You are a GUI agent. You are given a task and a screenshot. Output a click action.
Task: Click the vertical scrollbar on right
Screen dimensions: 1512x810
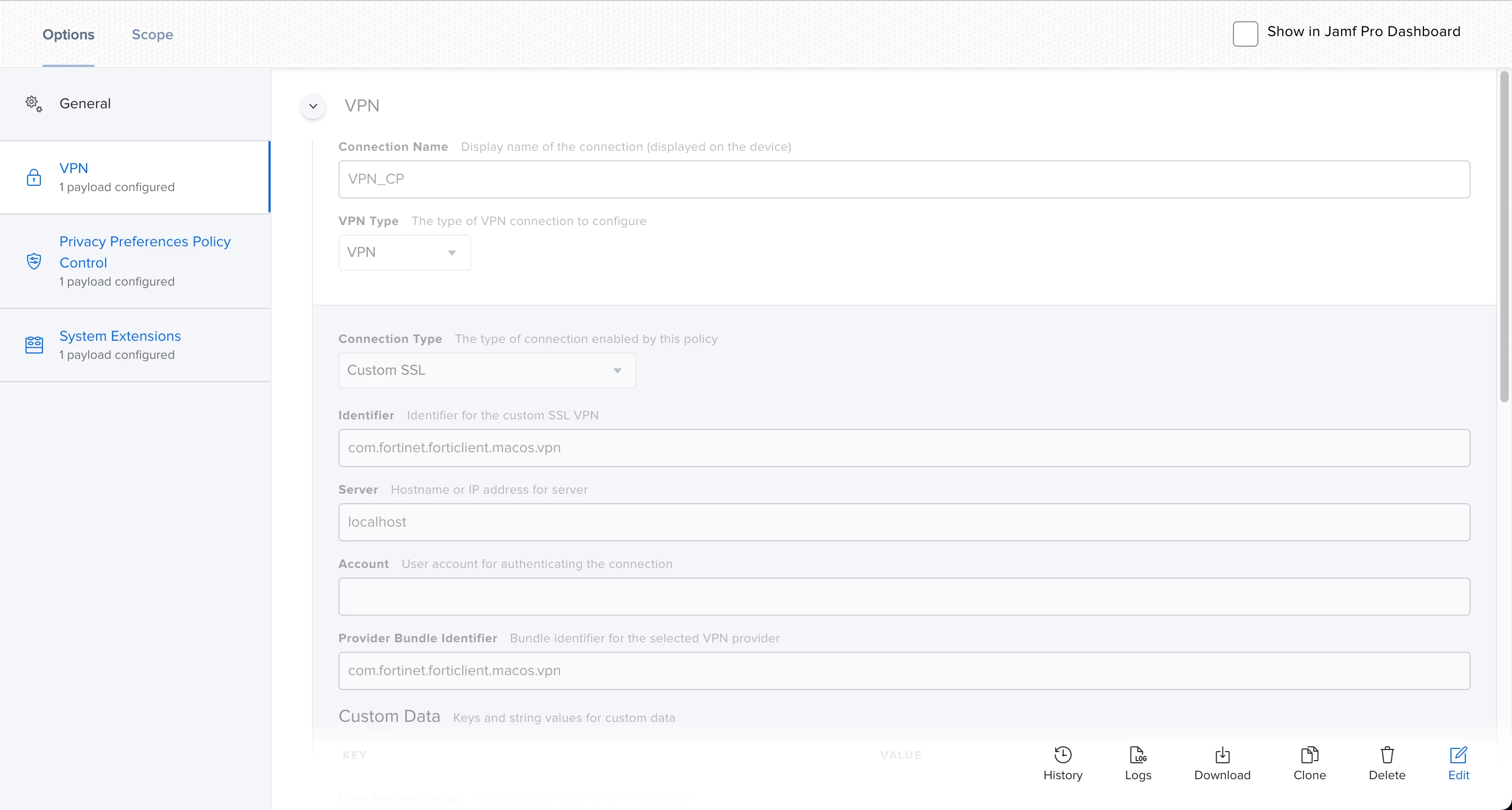1505,237
